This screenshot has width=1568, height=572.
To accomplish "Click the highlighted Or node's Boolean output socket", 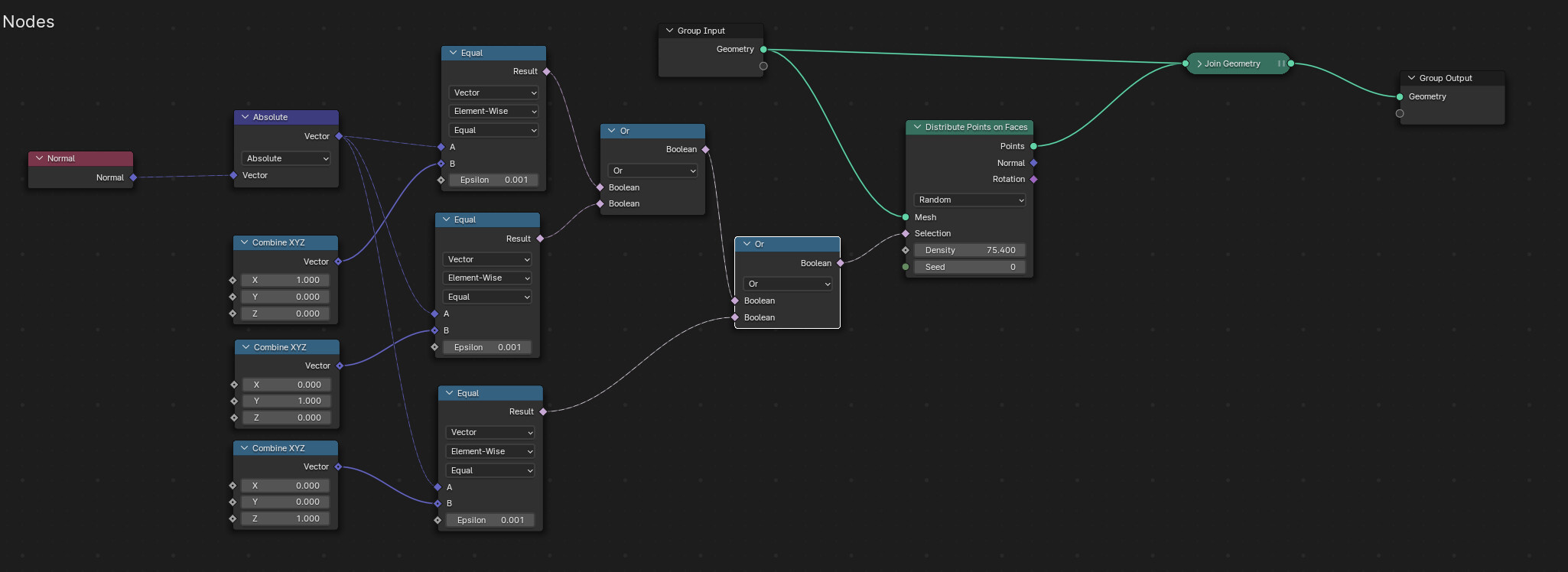I will tap(840, 263).
